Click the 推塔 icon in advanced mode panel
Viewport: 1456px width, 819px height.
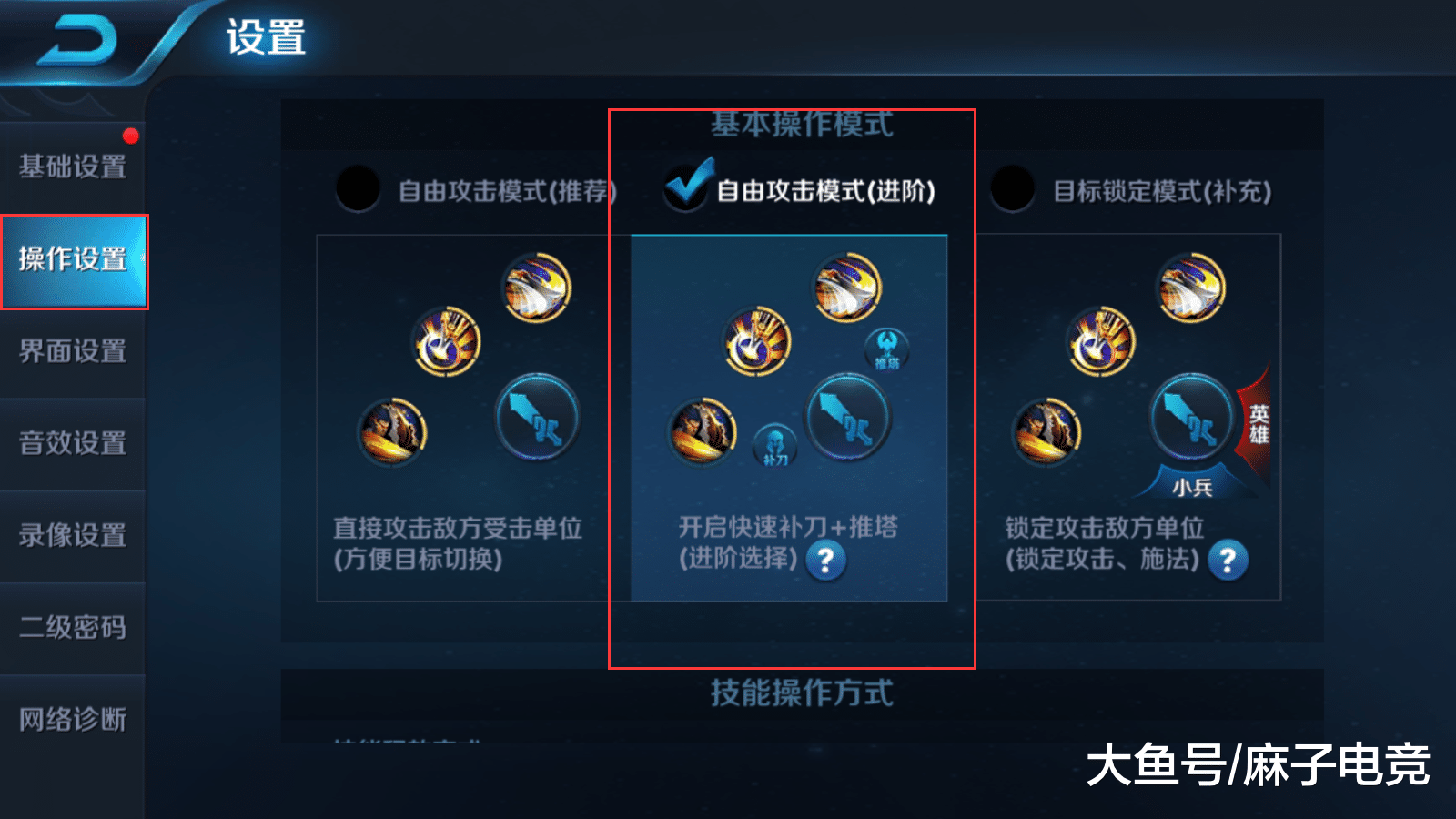pyautogui.click(x=886, y=349)
